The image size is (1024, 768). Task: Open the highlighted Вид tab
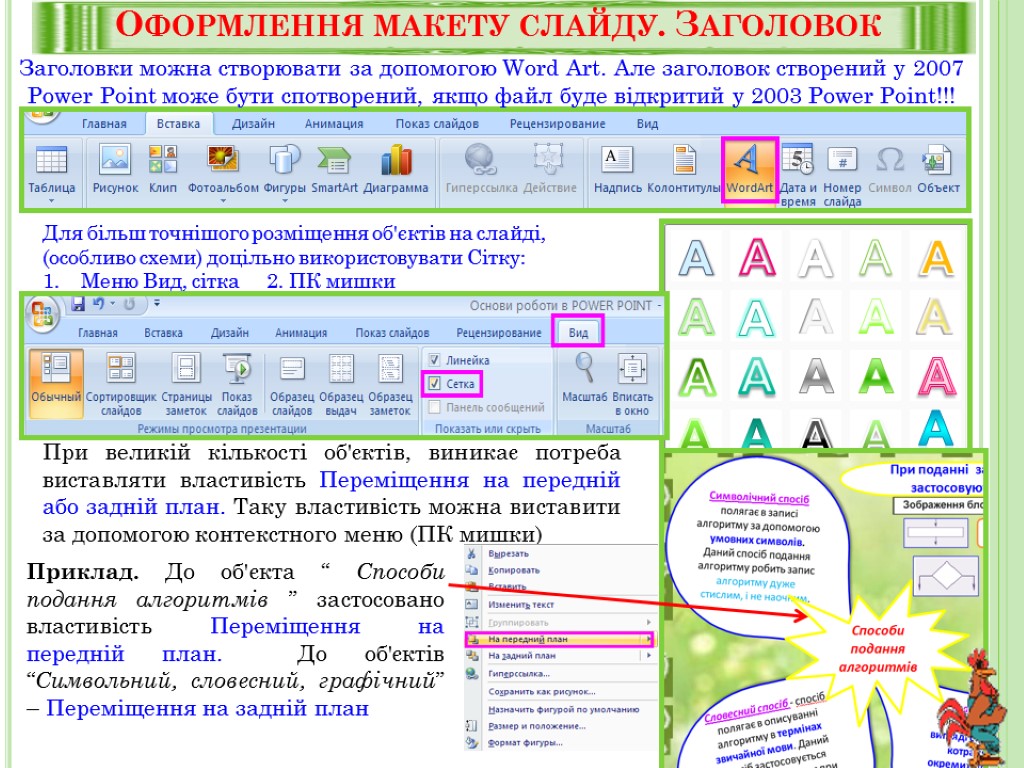(578, 332)
